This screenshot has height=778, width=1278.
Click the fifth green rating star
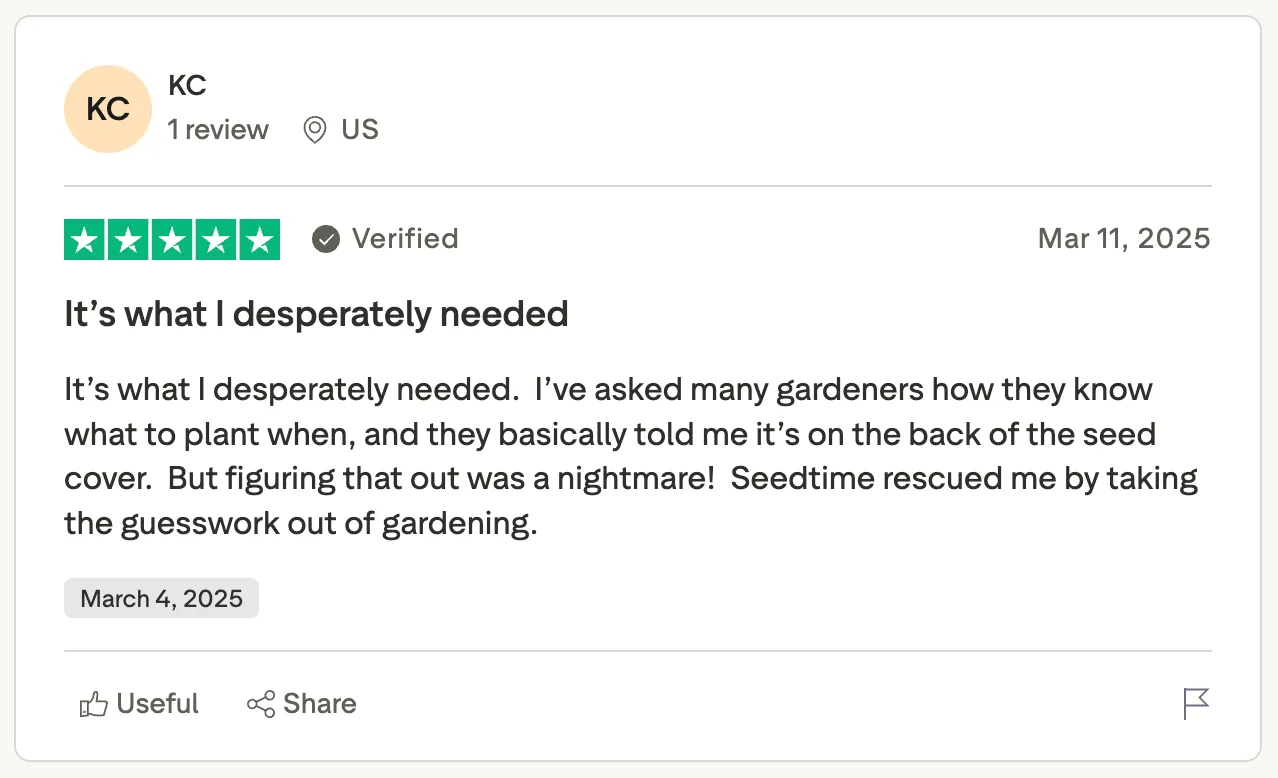coord(259,240)
